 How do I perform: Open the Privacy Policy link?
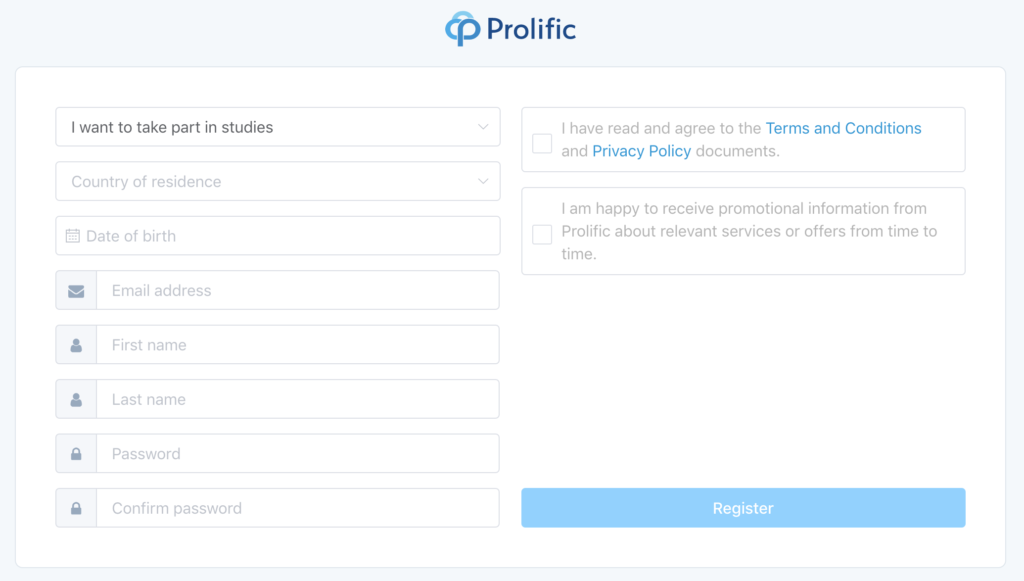pos(641,151)
